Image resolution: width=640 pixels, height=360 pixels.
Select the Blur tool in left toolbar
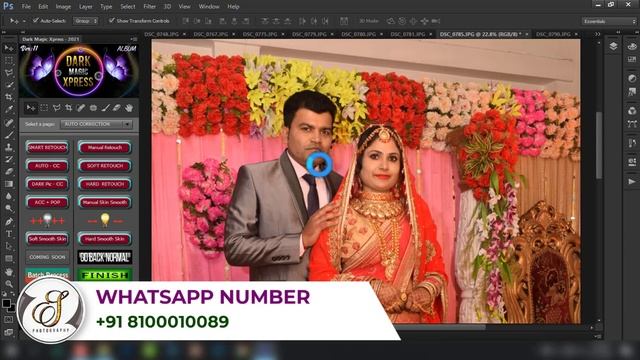click(9, 196)
